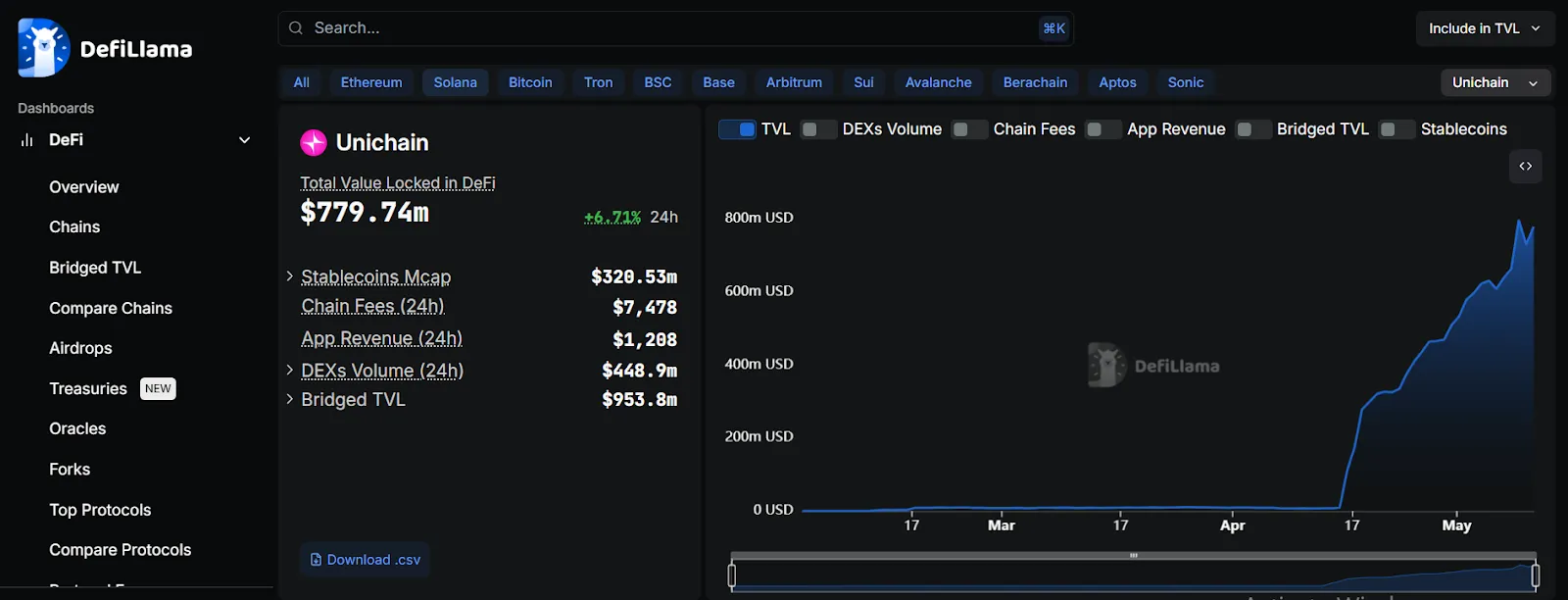Select the Sonic chain tab
1568x600 pixels.
pos(1186,82)
